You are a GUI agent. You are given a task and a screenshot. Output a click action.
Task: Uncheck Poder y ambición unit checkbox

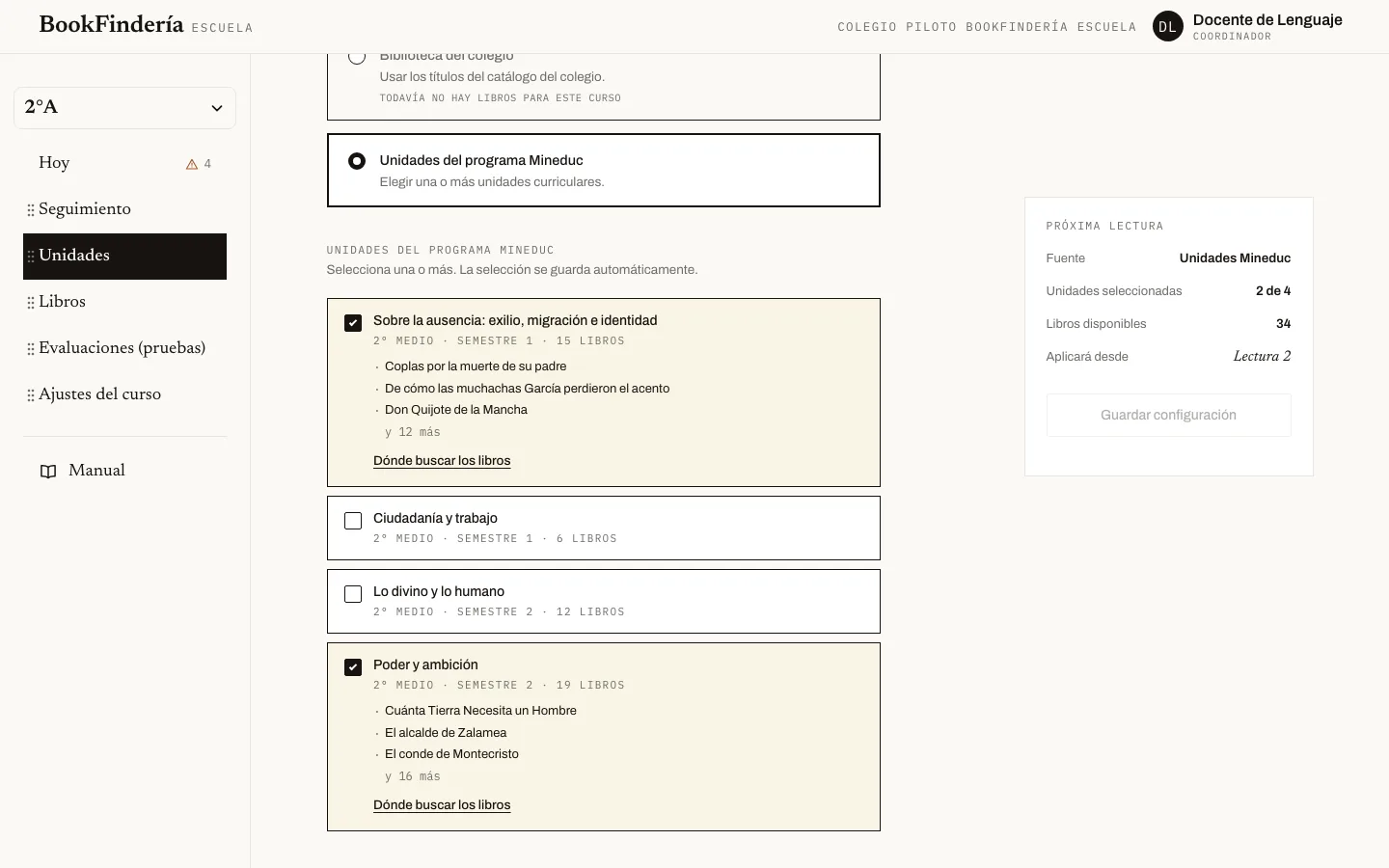click(x=353, y=666)
